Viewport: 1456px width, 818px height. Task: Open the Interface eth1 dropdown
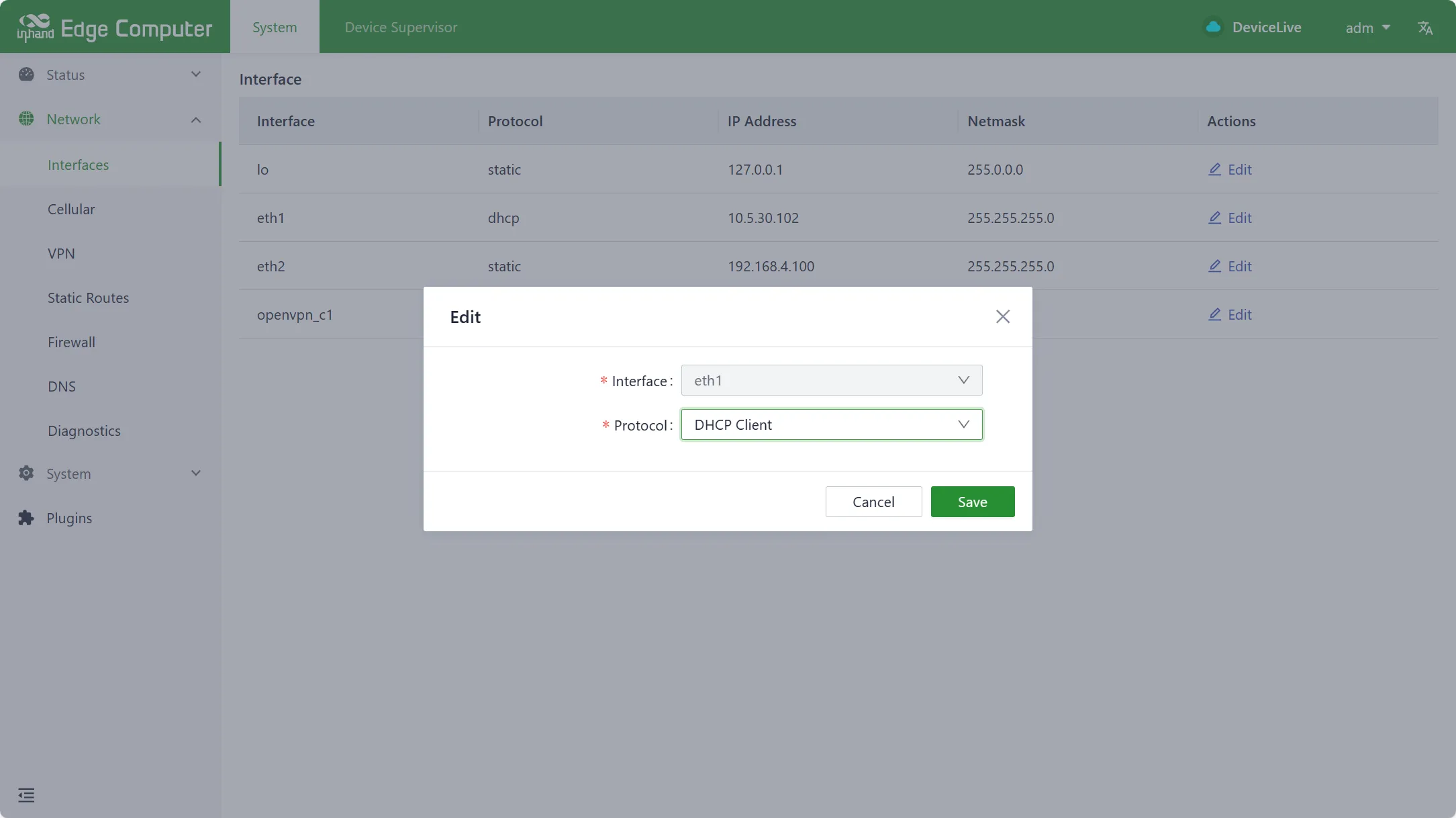pos(832,380)
